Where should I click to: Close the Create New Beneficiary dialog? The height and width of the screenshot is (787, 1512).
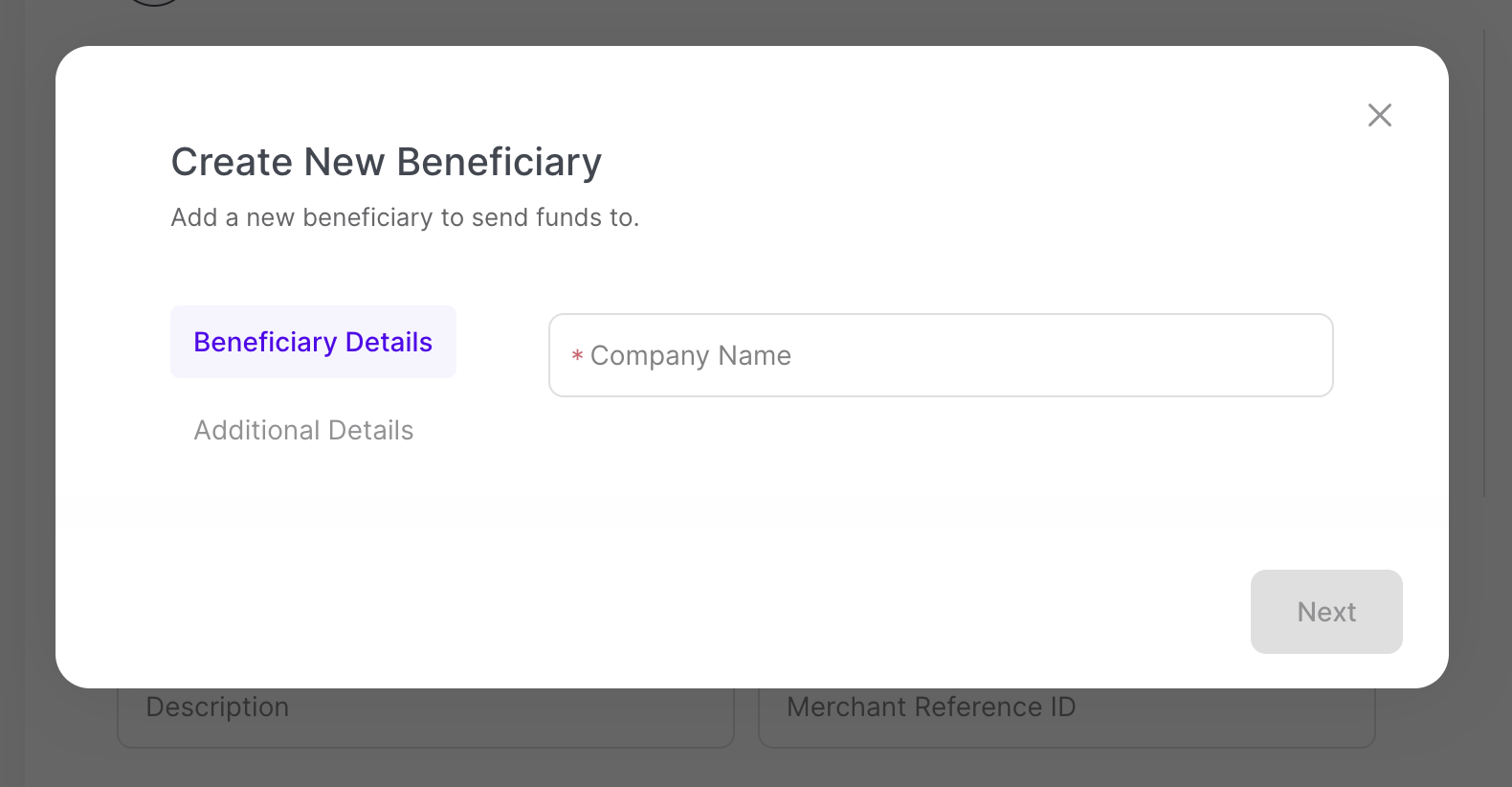tap(1379, 115)
